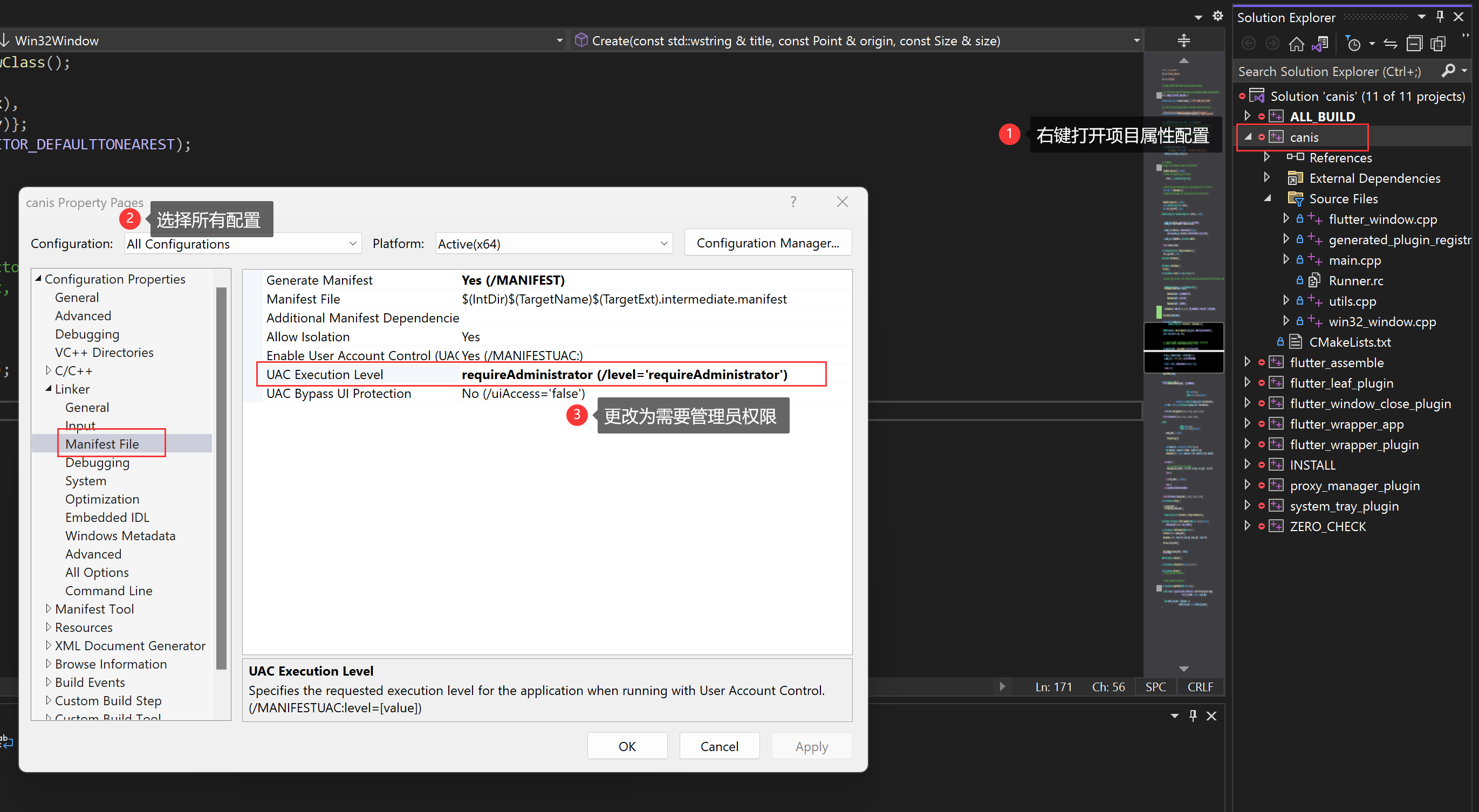The width and height of the screenshot is (1479, 812).
Task: Pin the Solution Explorer panel
Action: [x=1440, y=16]
